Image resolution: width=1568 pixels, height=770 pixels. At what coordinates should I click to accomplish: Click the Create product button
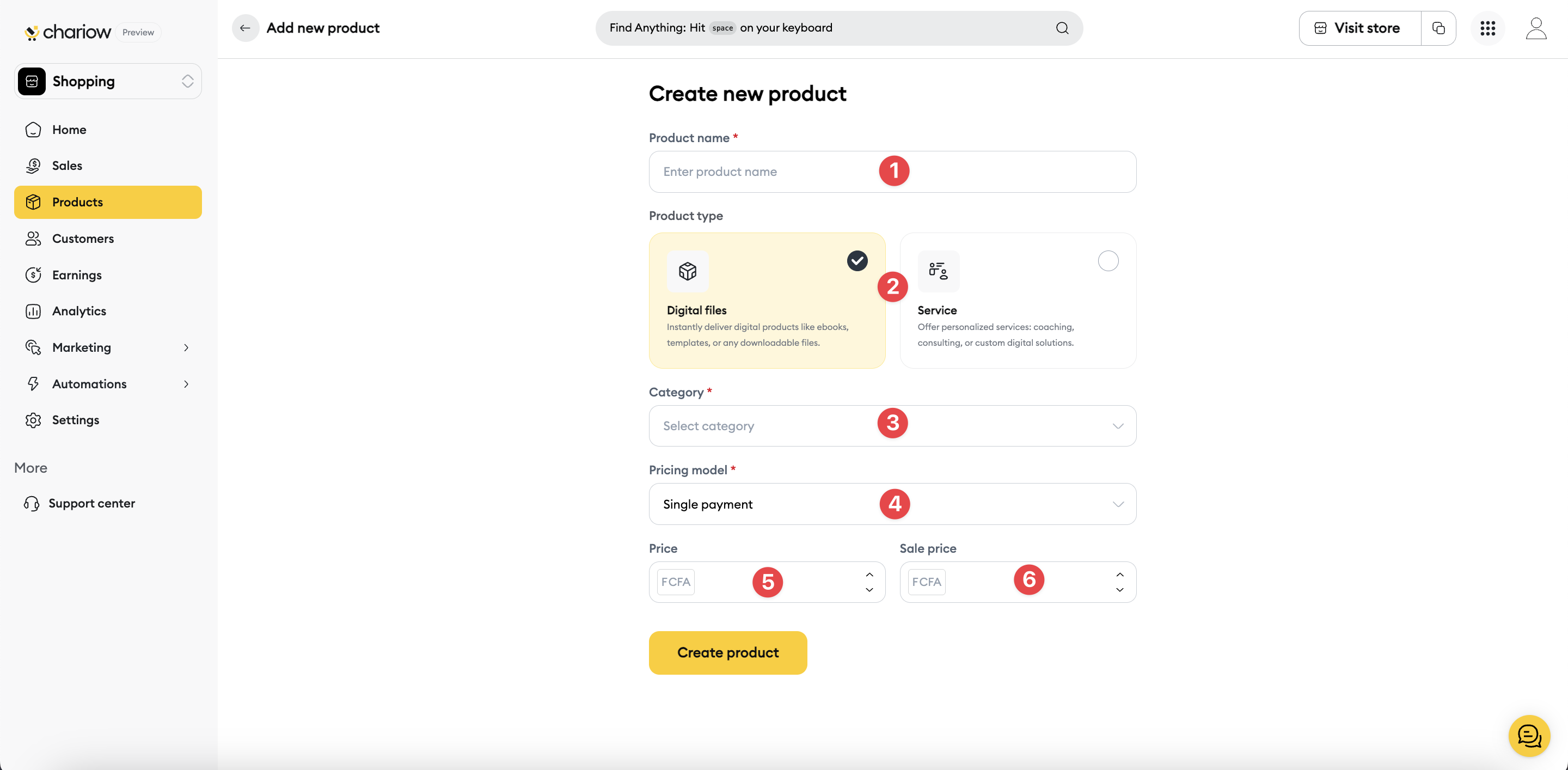tap(728, 652)
